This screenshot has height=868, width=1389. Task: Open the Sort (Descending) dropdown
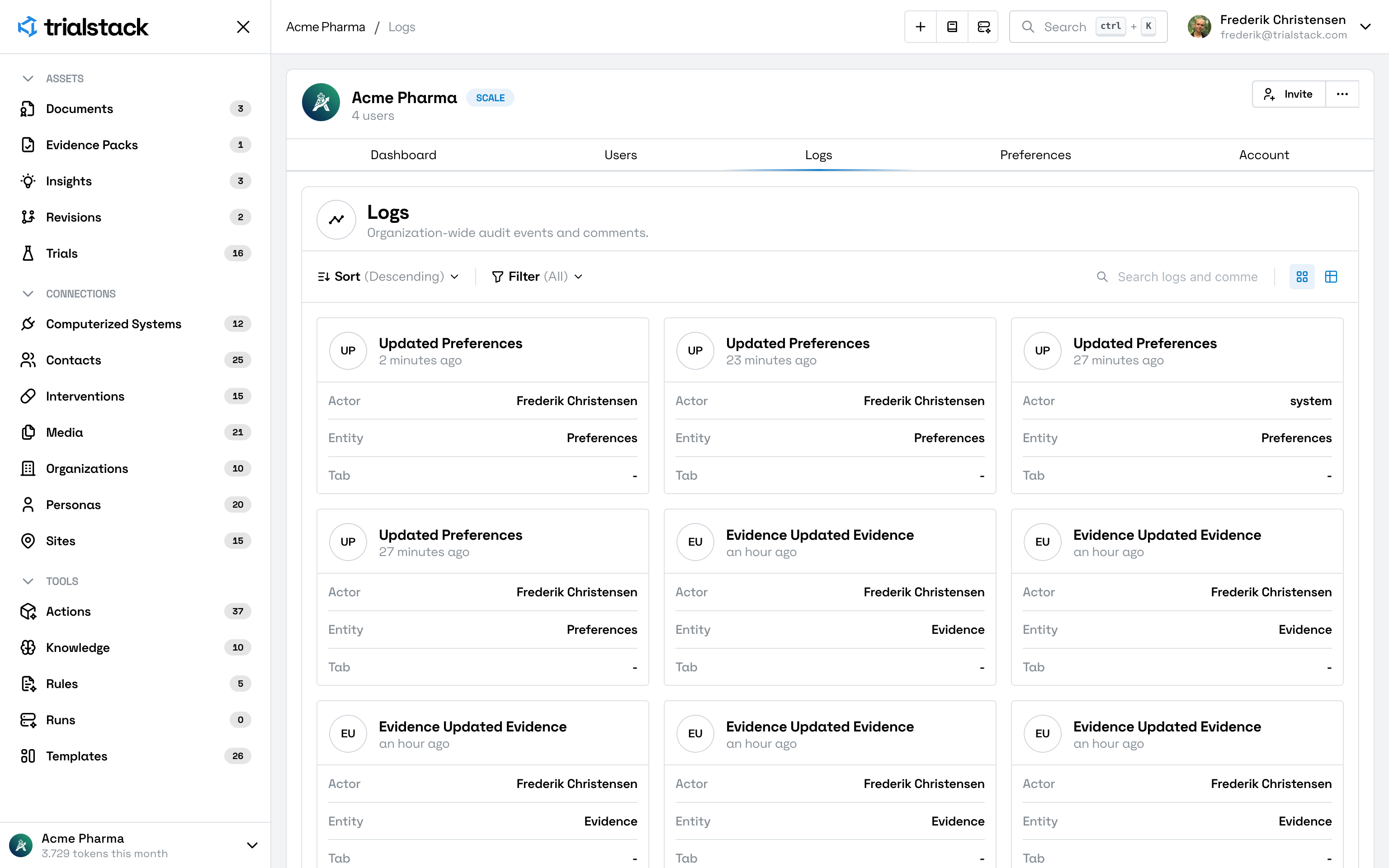point(388,277)
